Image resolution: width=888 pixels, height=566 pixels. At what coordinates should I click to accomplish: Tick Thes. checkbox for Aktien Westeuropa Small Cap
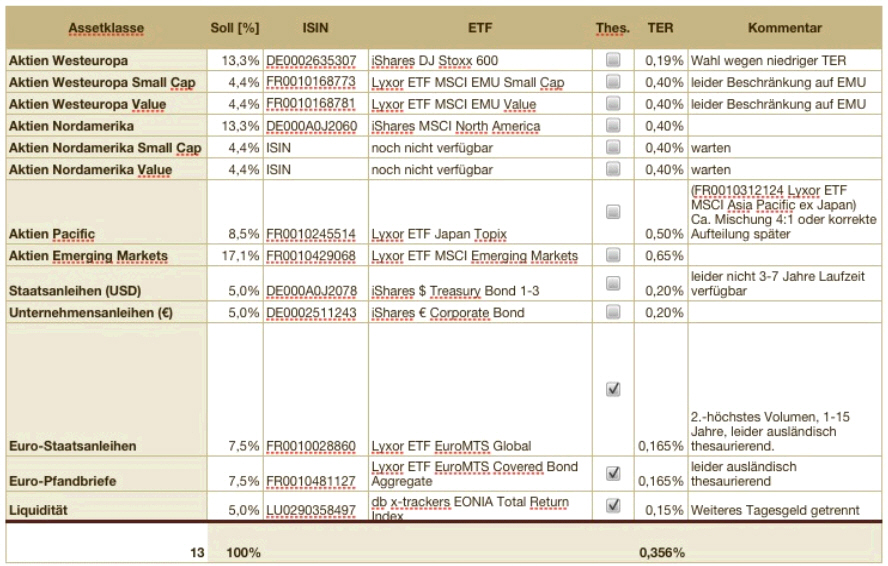613,82
